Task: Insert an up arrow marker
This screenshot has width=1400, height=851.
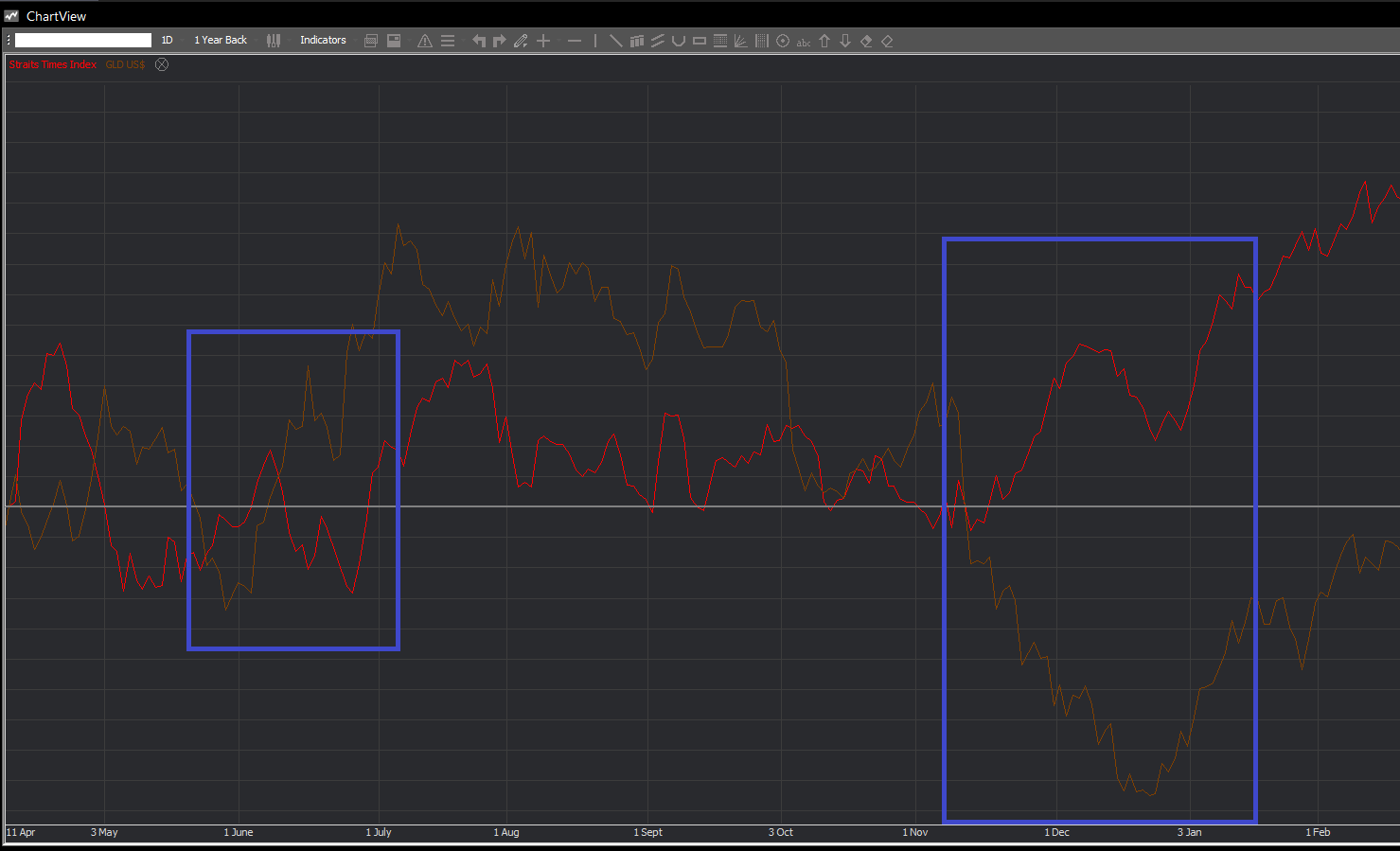Action: click(824, 41)
